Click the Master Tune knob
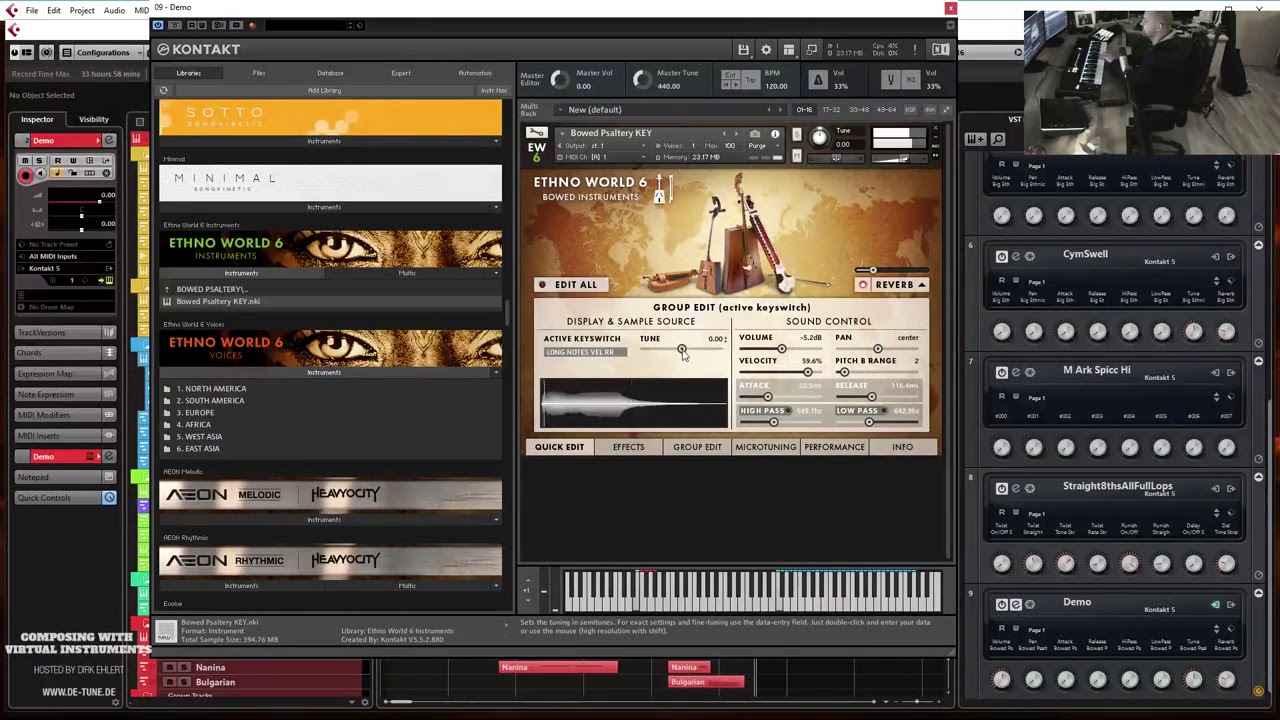Screen dimensions: 1280x720 click(642, 80)
